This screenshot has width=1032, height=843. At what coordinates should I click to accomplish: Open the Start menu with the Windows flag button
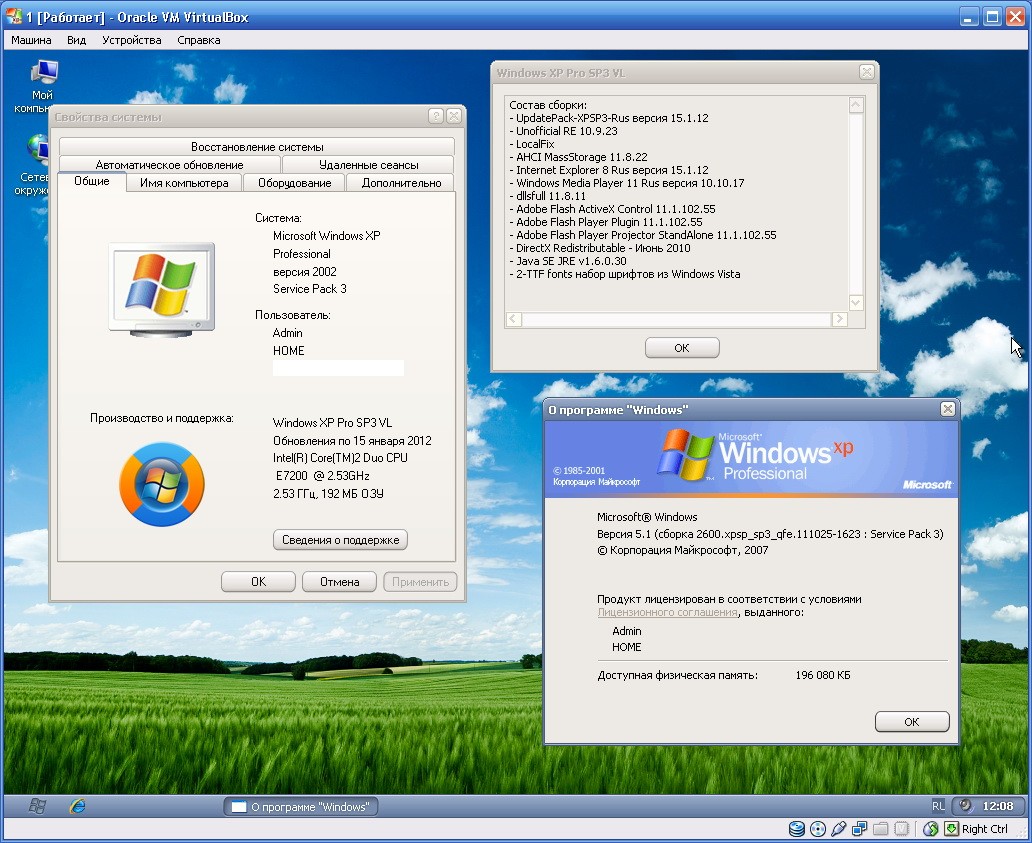(x=38, y=806)
